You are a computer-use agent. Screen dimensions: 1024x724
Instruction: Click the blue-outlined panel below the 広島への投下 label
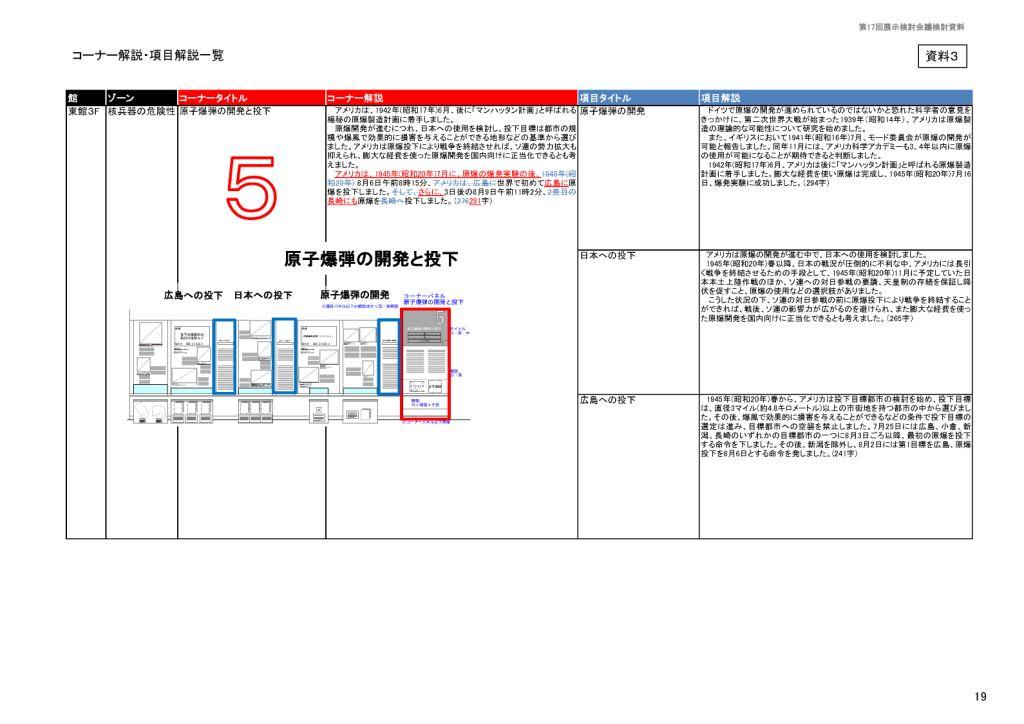pyautogui.click(x=224, y=356)
